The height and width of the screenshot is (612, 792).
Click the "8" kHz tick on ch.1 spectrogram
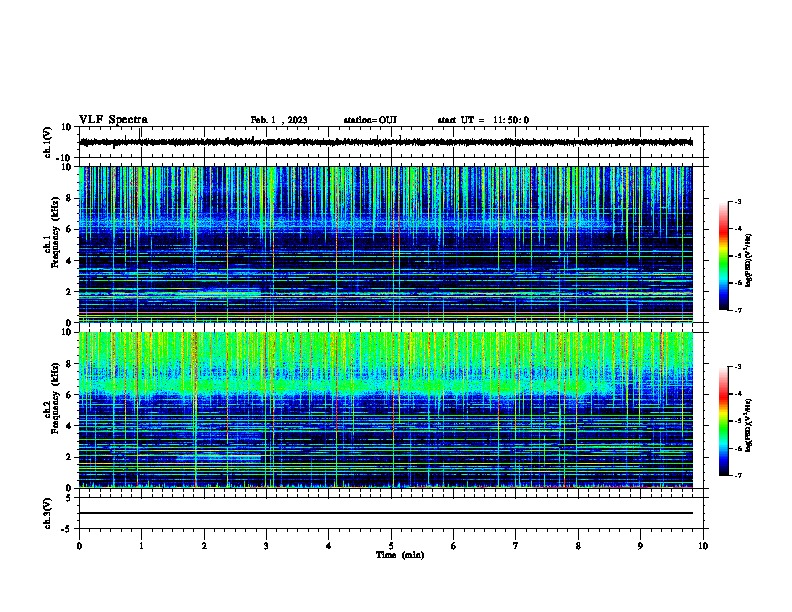tap(69, 198)
